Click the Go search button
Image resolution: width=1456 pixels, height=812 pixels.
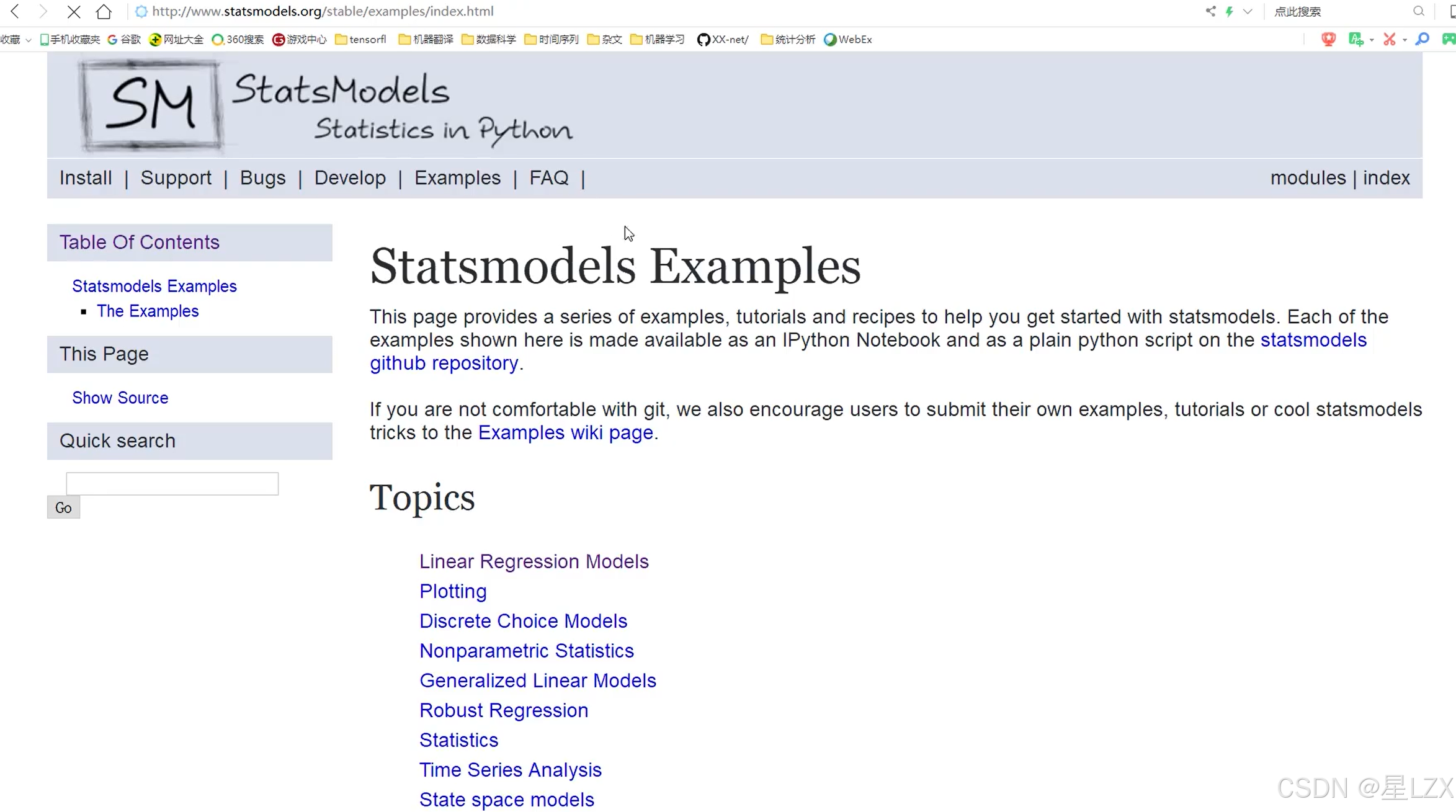point(63,507)
